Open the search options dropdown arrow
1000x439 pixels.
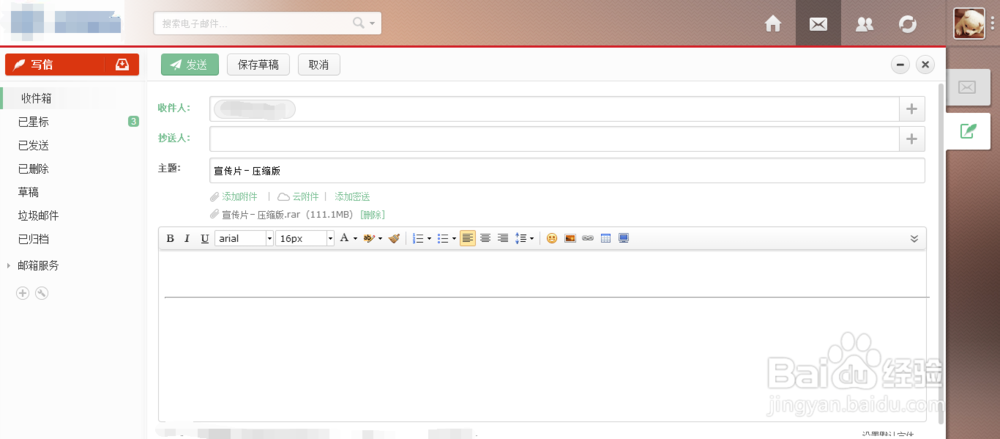(372, 24)
